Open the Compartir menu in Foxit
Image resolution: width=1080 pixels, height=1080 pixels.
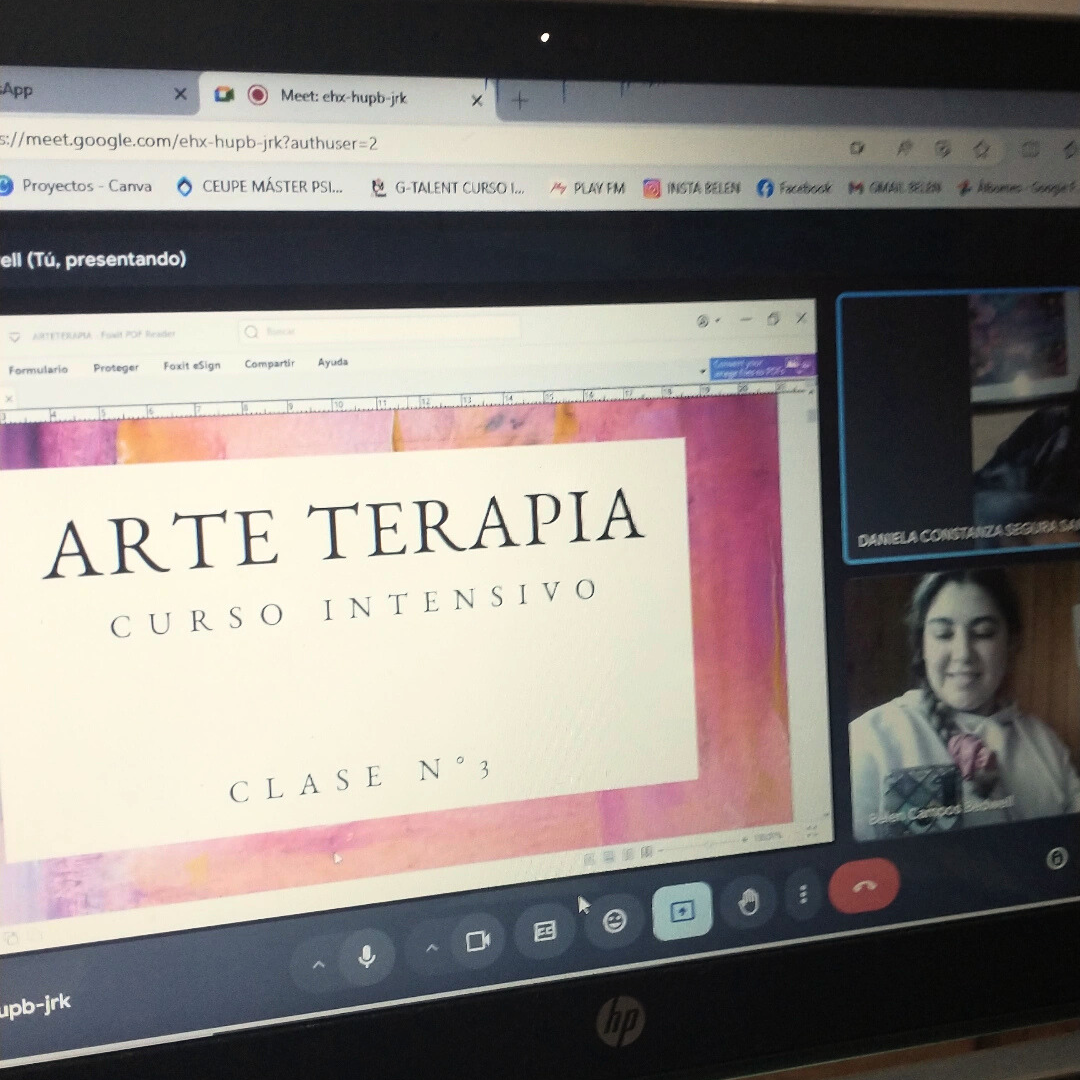[x=269, y=364]
